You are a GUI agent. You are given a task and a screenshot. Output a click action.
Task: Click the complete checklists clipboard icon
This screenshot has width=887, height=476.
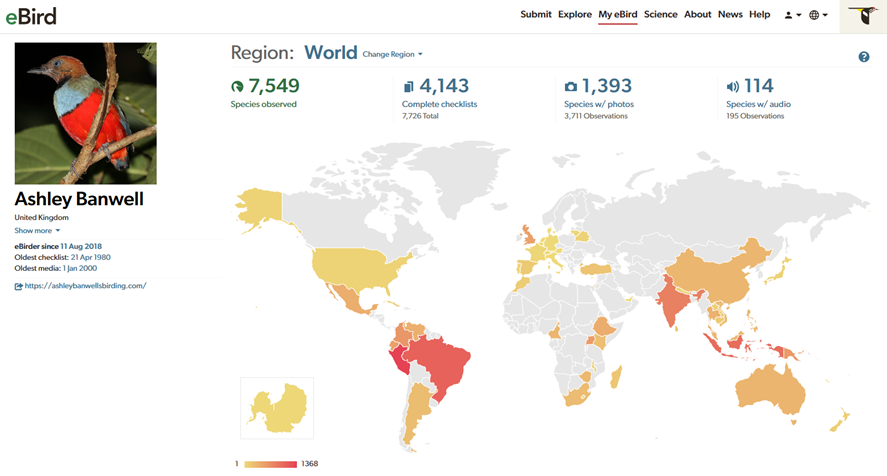pos(408,87)
